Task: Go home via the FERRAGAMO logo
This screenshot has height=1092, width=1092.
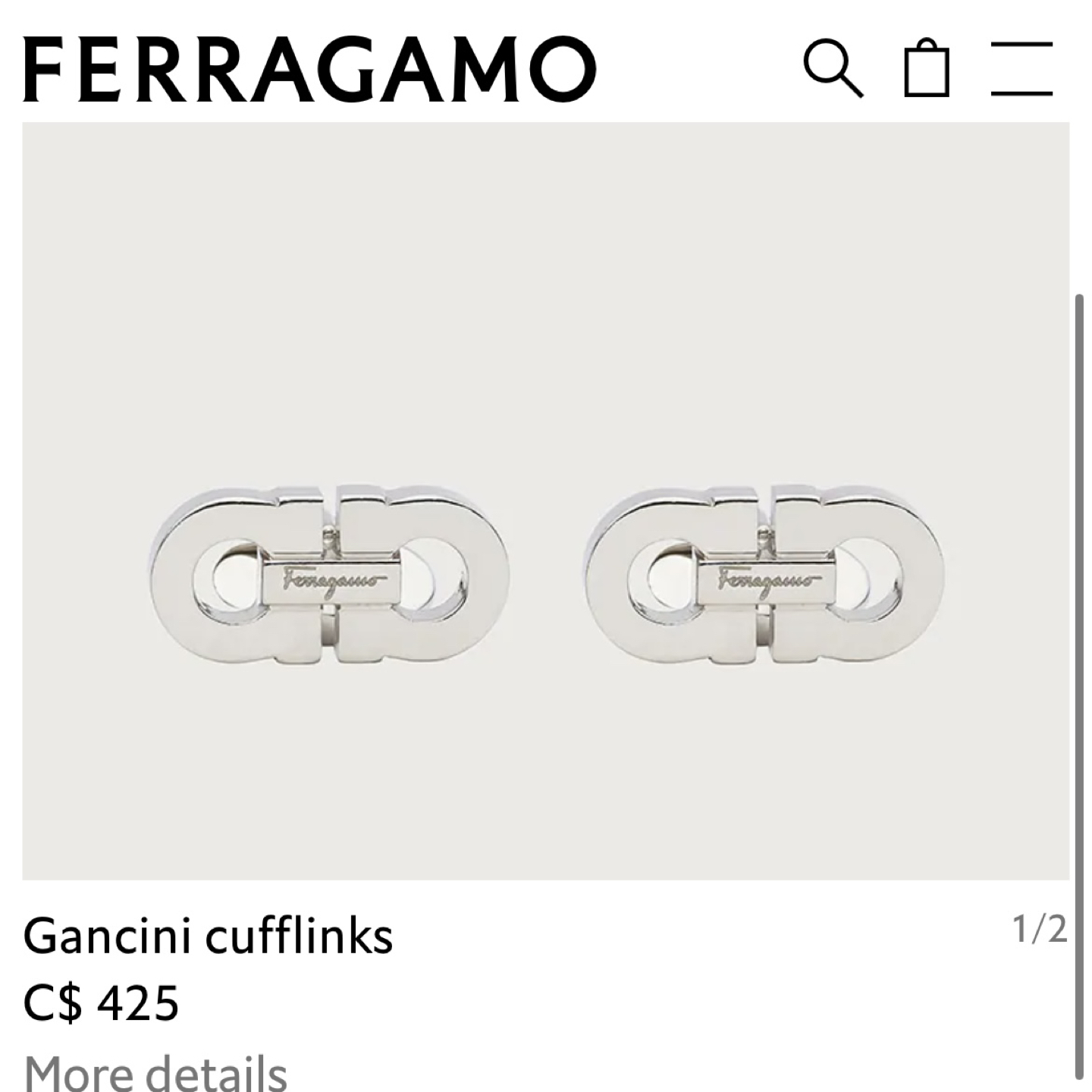Action: [309, 70]
